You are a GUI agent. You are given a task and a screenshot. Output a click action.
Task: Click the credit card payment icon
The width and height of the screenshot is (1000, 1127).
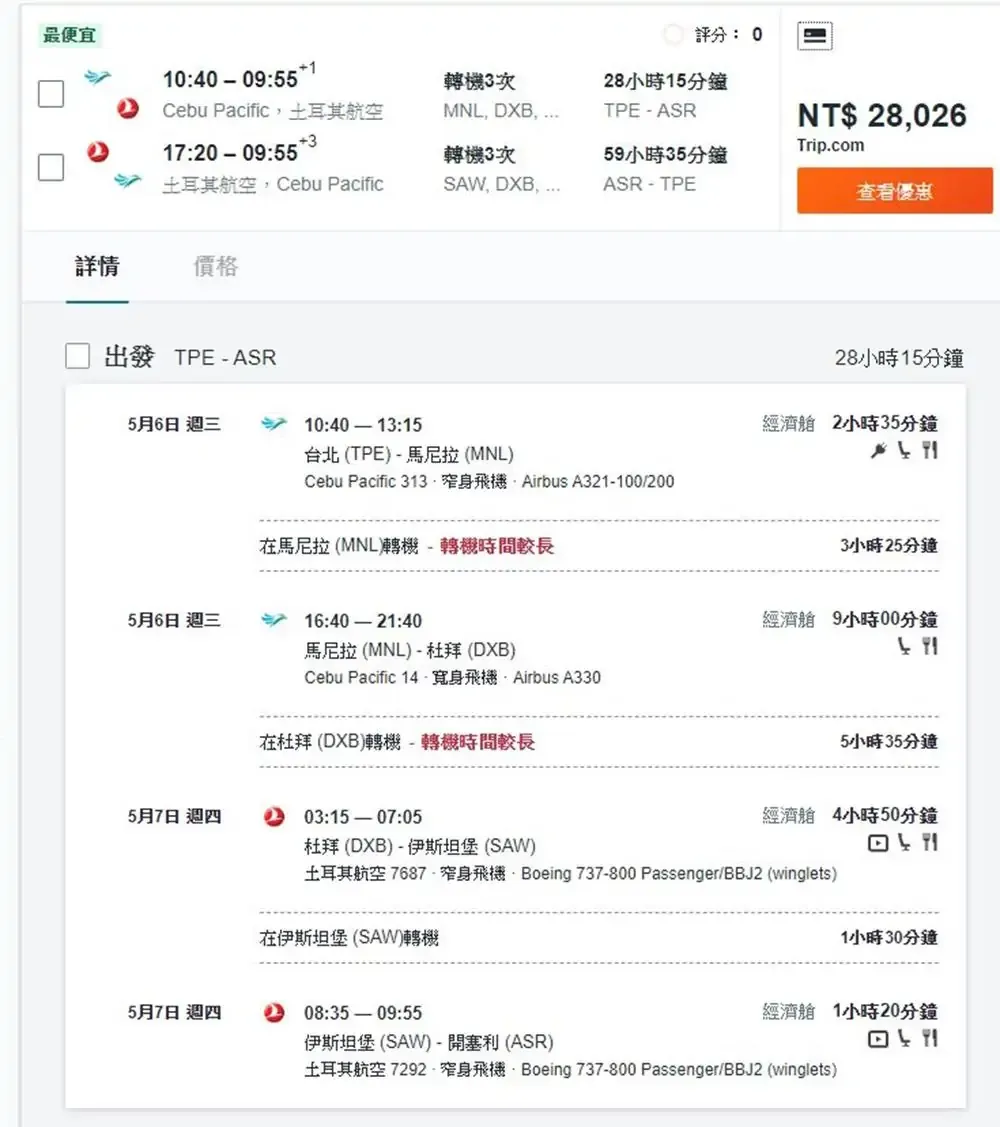click(x=813, y=34)
